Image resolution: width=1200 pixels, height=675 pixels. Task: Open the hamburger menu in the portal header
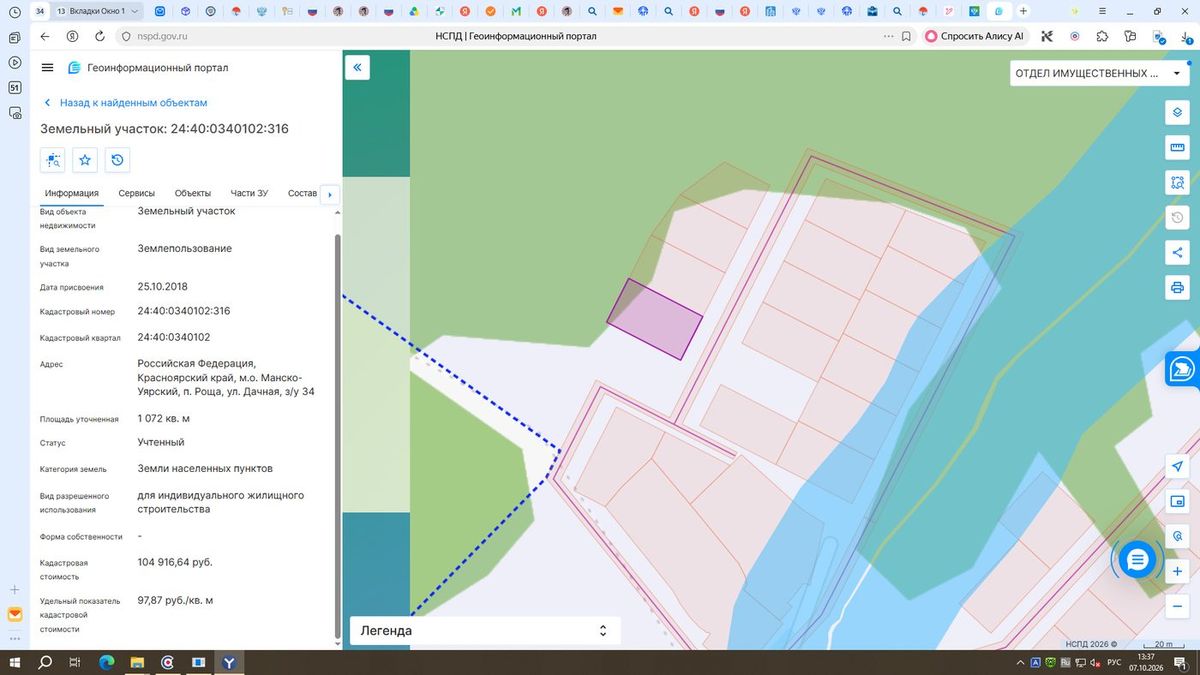coord(47,67)
